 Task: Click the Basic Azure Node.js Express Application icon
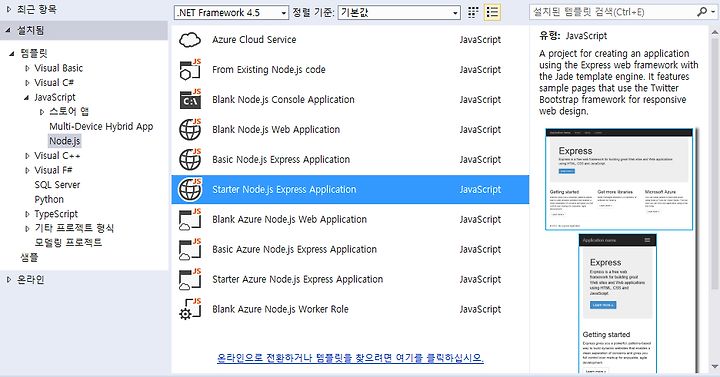tap(190, 249)
